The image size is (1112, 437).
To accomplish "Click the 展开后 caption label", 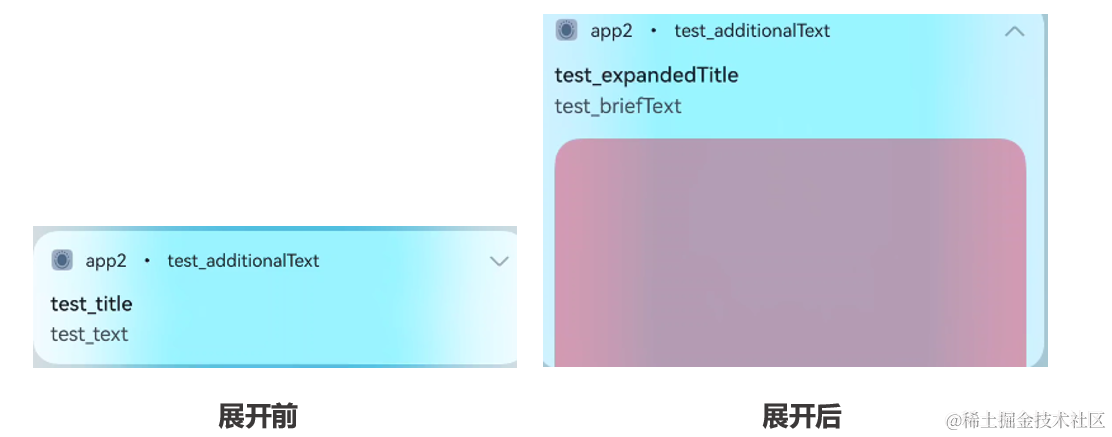I will pyautogui.click(x=801, y=415).
